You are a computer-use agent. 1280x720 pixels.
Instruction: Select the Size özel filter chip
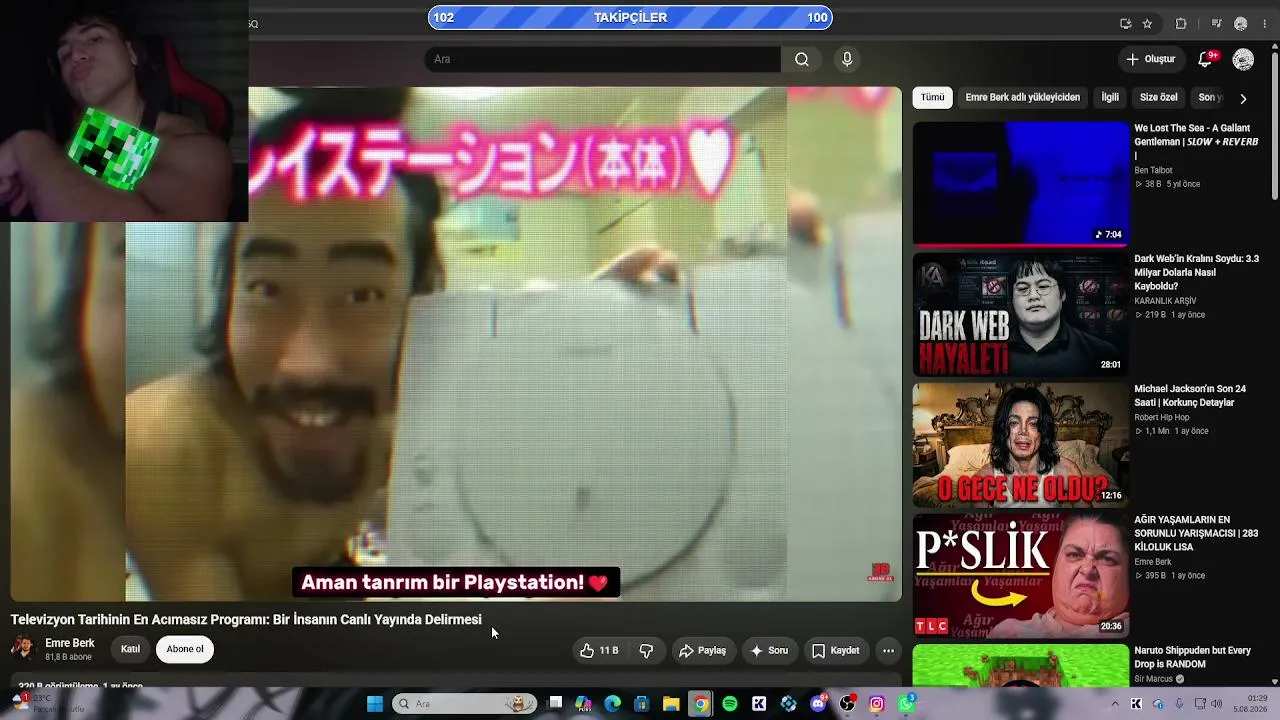[x=1159, y=98]
